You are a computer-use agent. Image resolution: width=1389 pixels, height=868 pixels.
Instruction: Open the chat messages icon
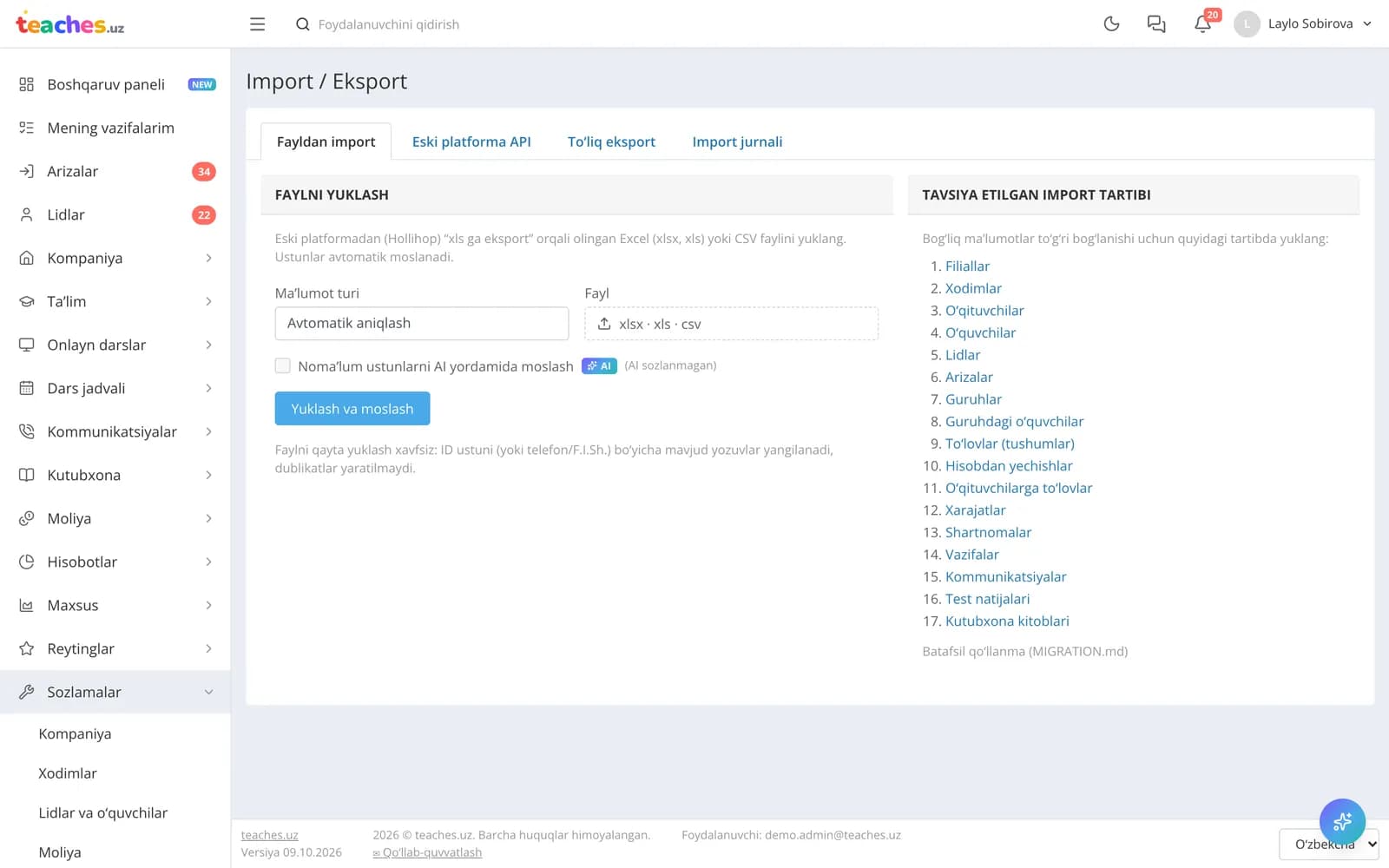(x=1156, y=24)
